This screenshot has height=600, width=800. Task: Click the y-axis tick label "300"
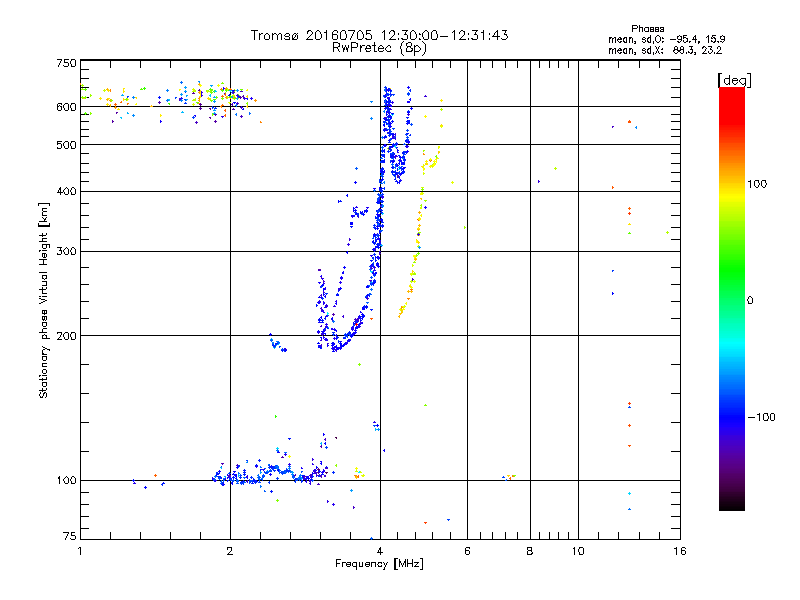click(66, 252)
